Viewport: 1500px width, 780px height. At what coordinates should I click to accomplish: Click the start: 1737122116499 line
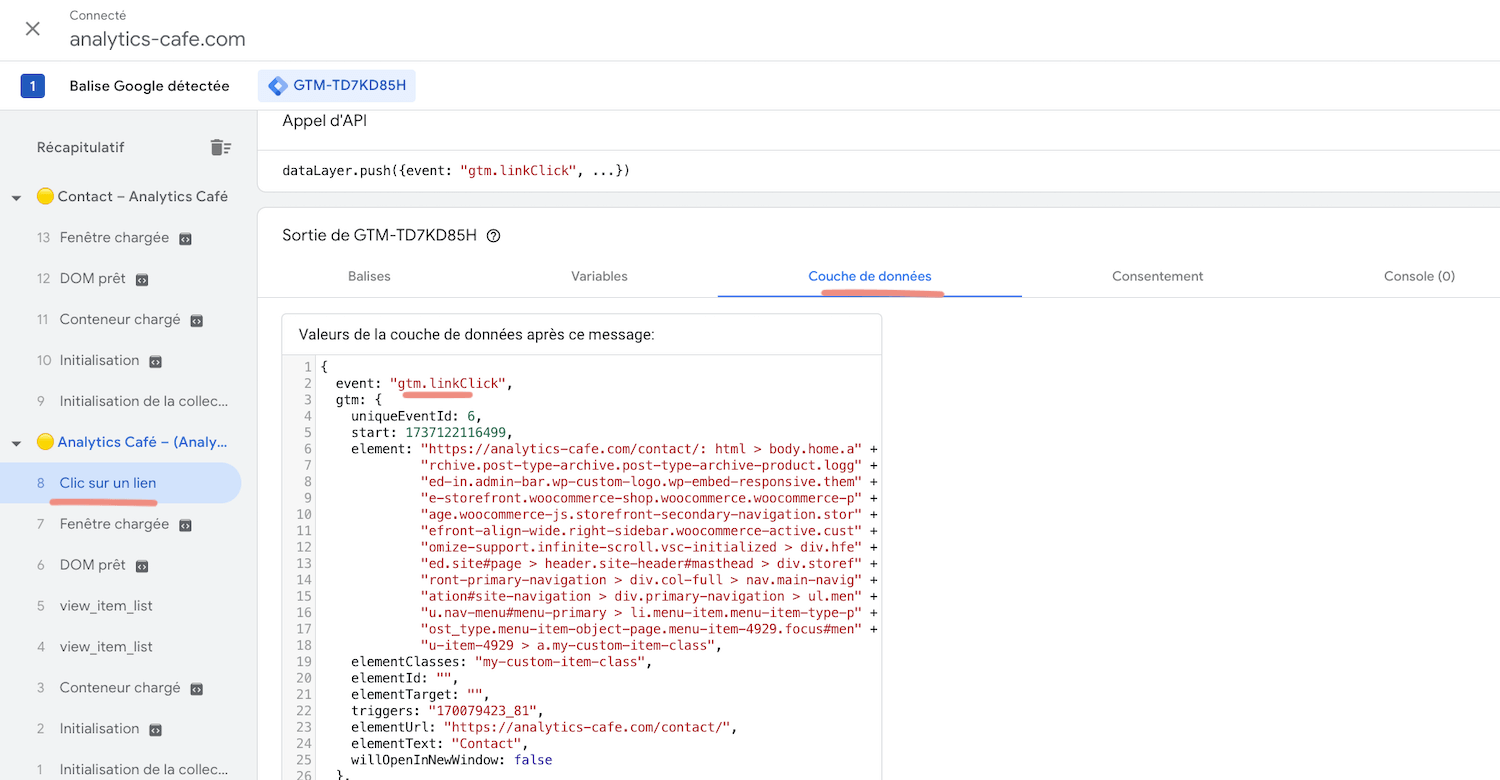(x=432, y=432)
